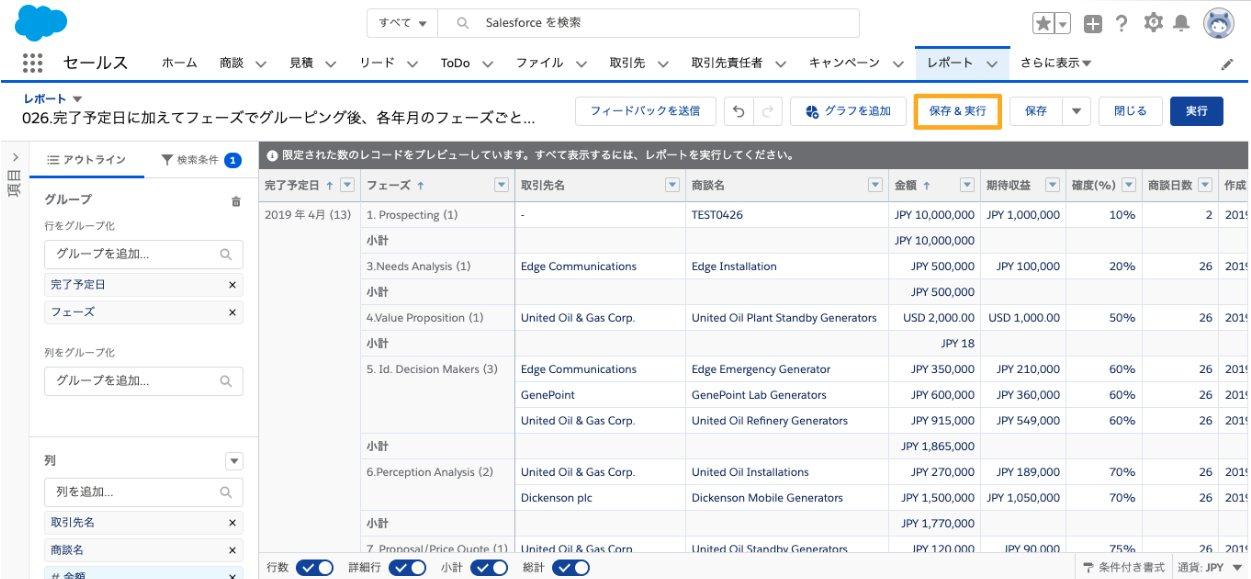The width and height of the screenshot is (1251, 579).
Task: Click the 条件付き書式 button
Action: [x=1124, y=568]
